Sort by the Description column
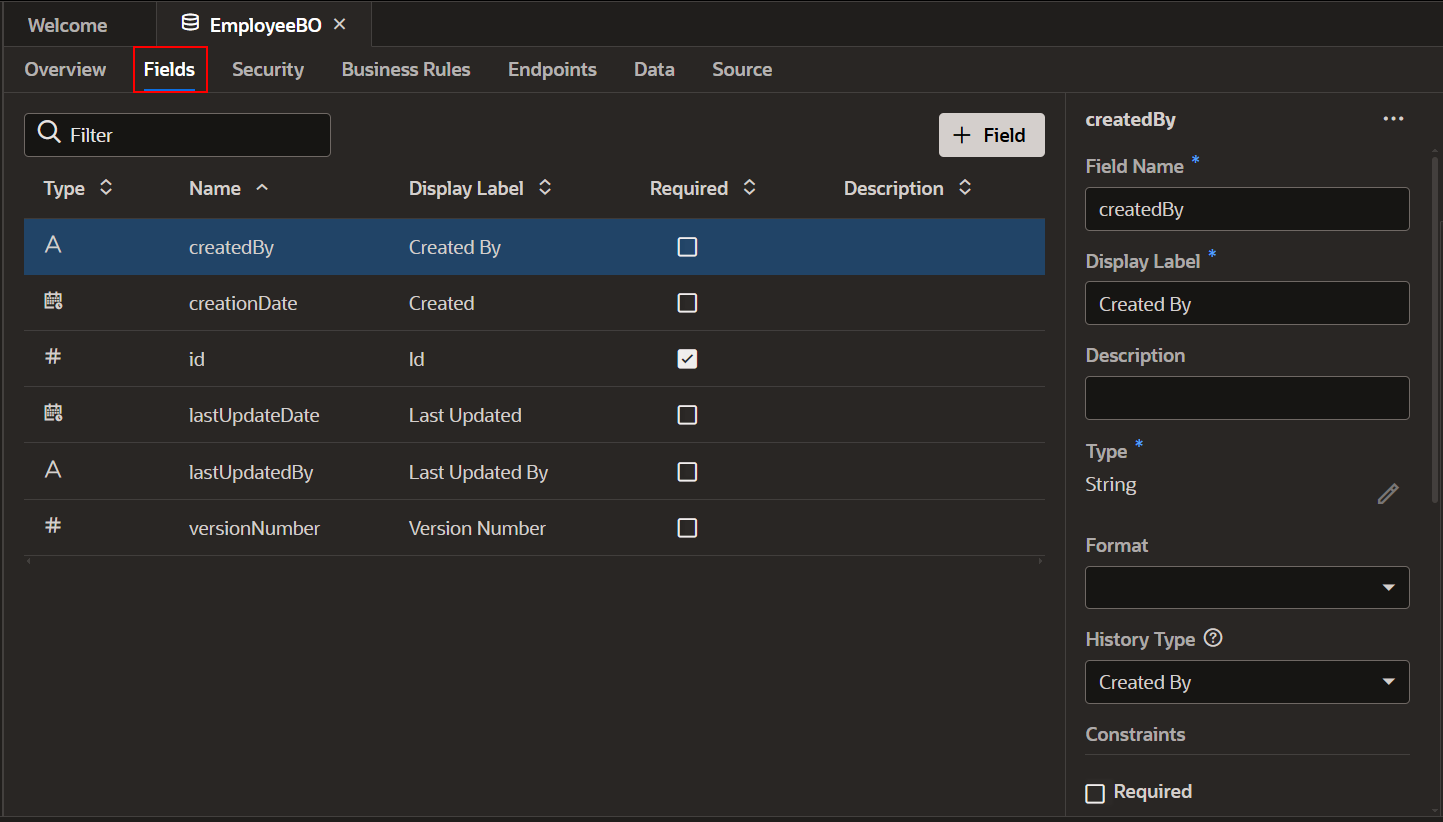 pyautogui.click(x=965, y=187)
